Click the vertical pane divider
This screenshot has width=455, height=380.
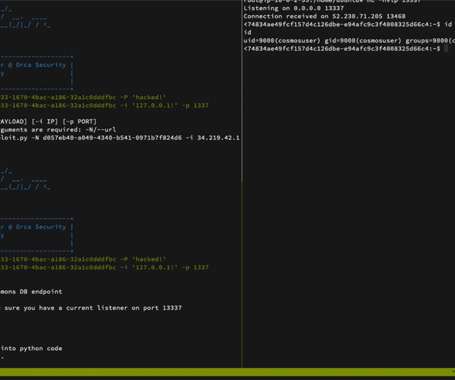click(x=242, y=184)
